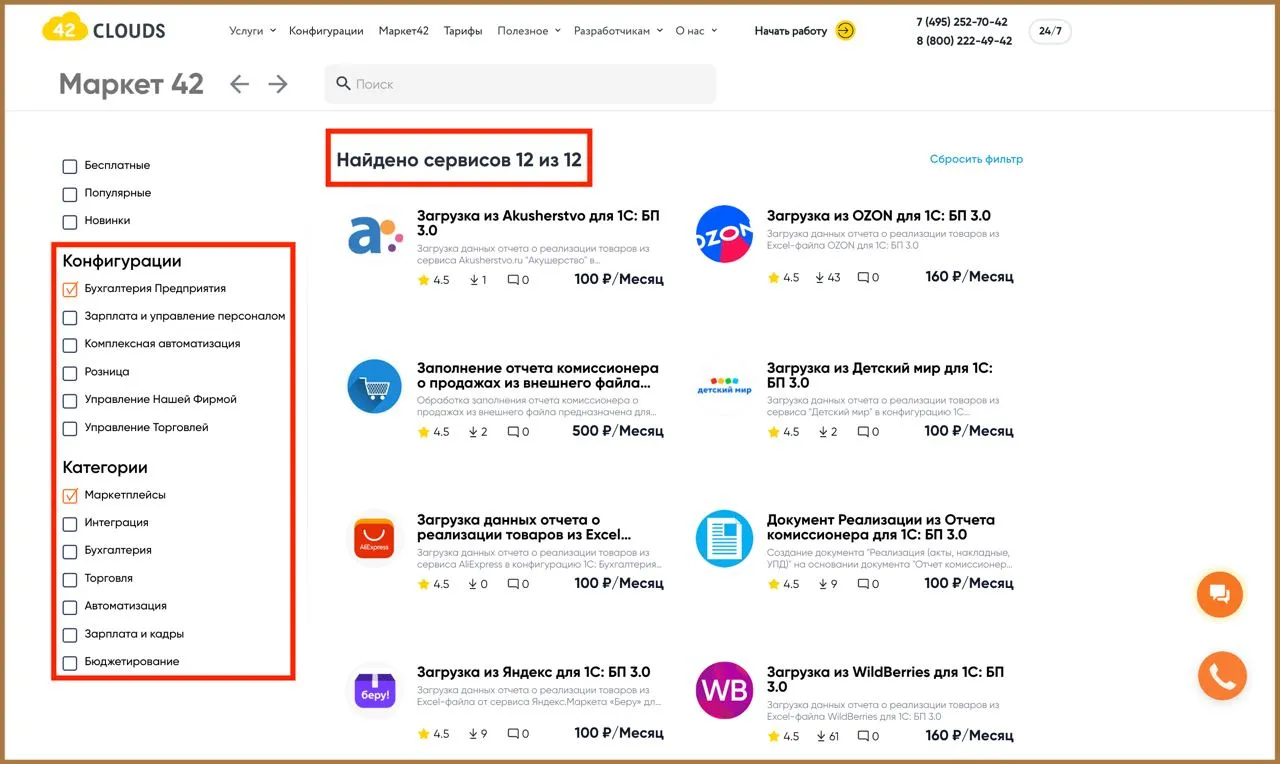Click the WildBerries WB logo
This screenshot has height=764, width=1280.
click(724, 691)
